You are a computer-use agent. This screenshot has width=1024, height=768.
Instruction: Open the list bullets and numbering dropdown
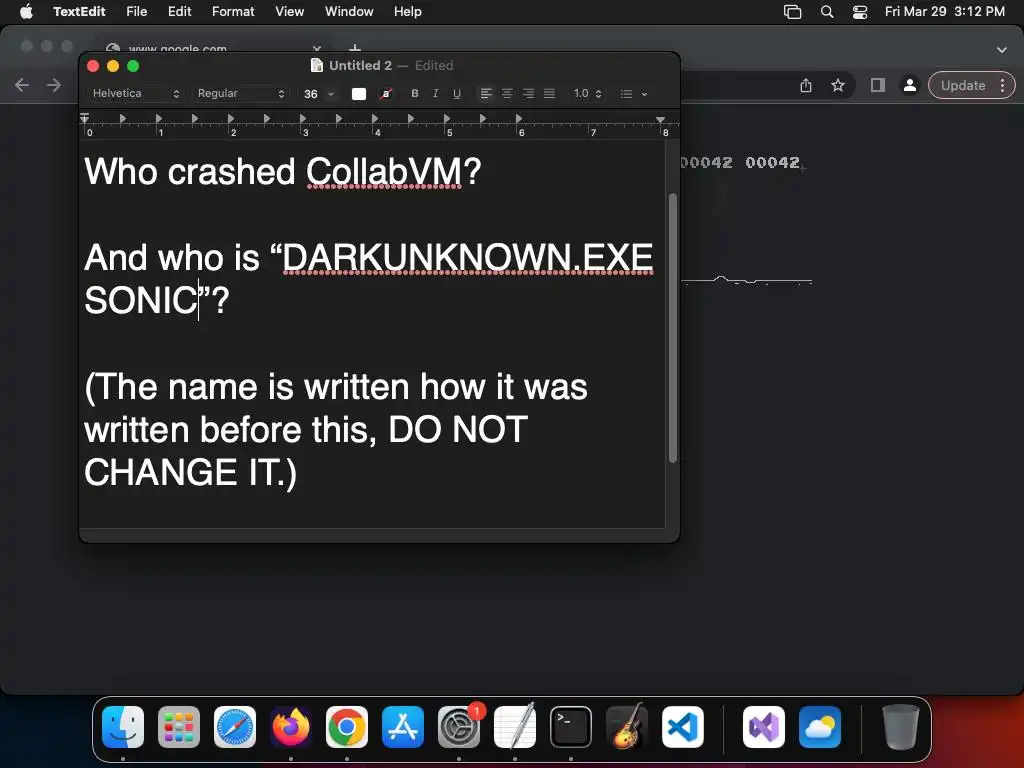633,94
